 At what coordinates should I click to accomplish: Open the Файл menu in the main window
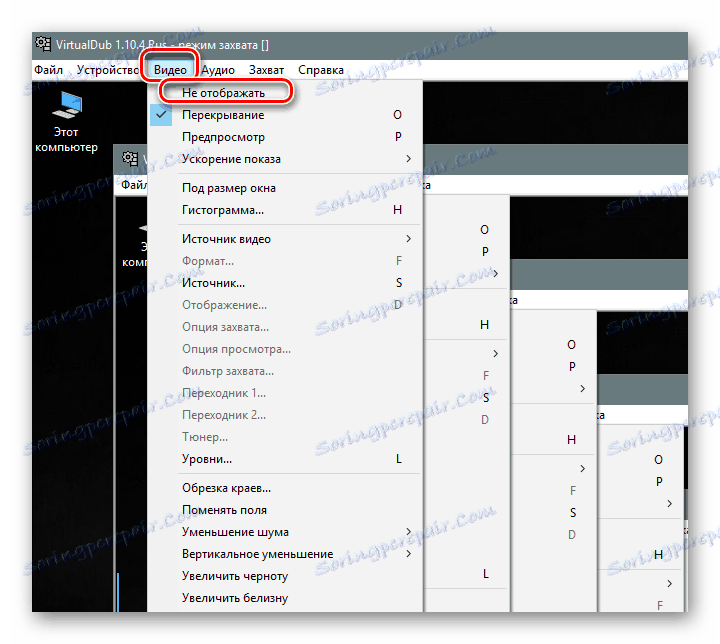click(49, 70)
